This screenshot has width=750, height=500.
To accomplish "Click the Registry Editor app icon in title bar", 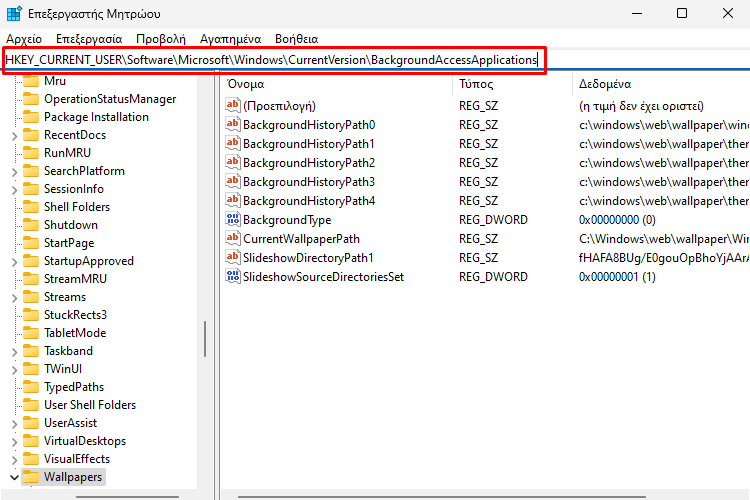I will click(x=14, y=13).
